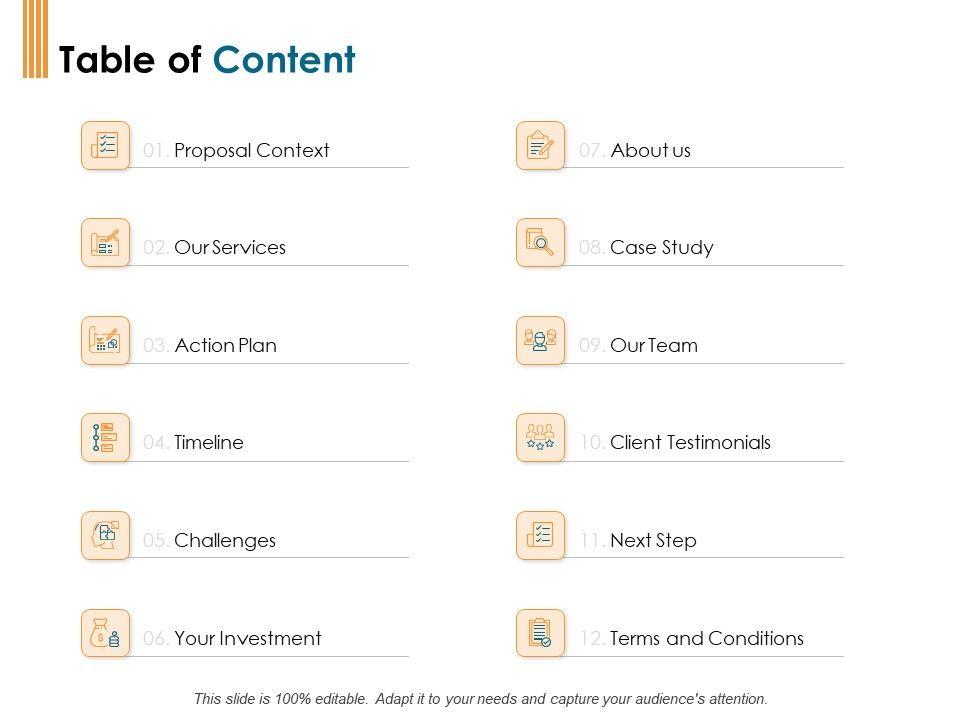Viewport: 960px width, 720px height.
Task: Click the Client Testimonials text
Action: (x=690, y=443)
